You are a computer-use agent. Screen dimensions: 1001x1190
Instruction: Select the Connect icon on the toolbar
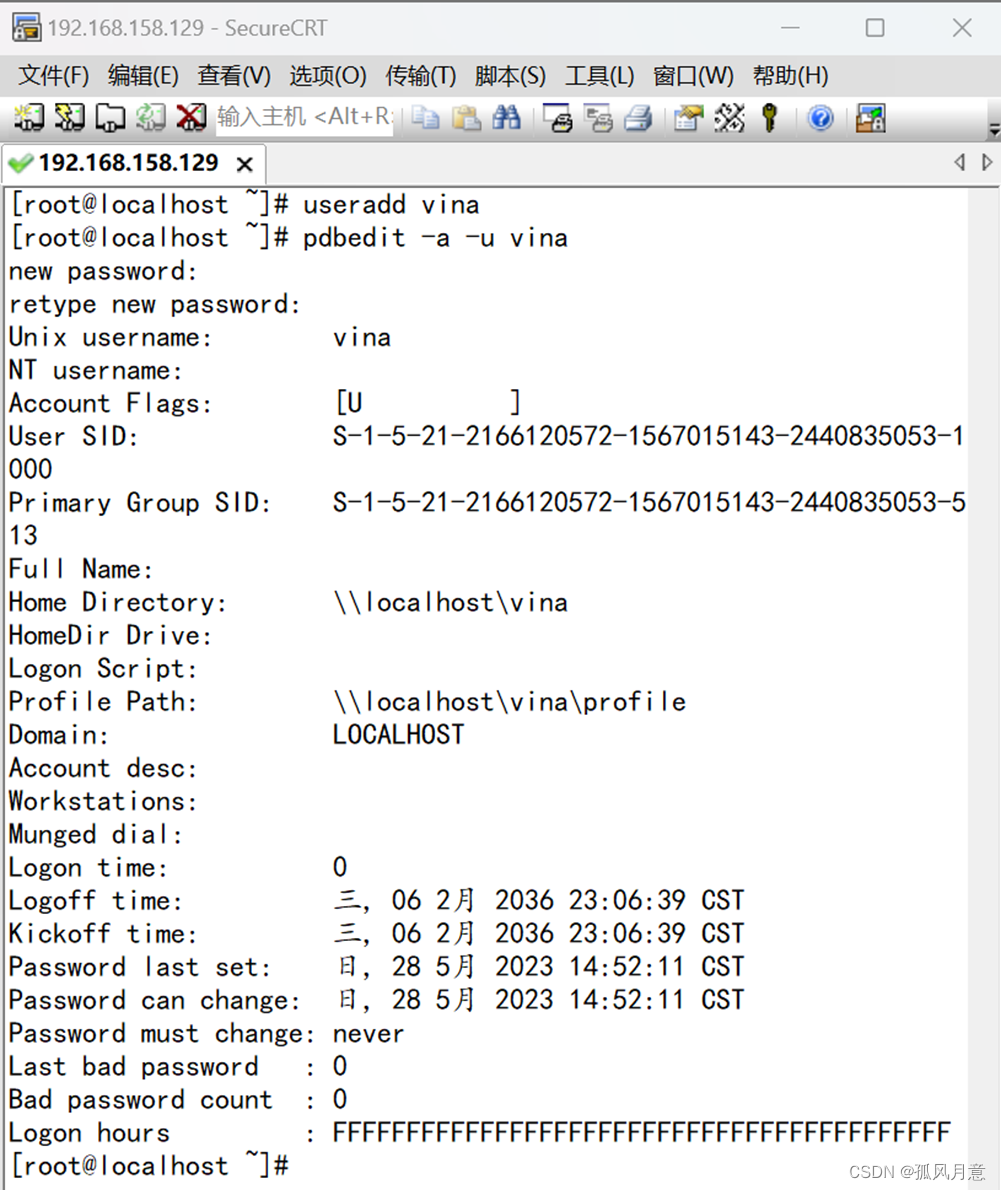pyautogui.click(x=27, y=118)
